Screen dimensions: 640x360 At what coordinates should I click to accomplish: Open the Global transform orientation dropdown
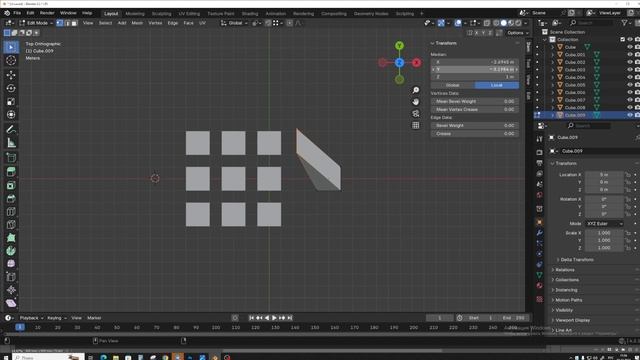click(x=234, y=23)
